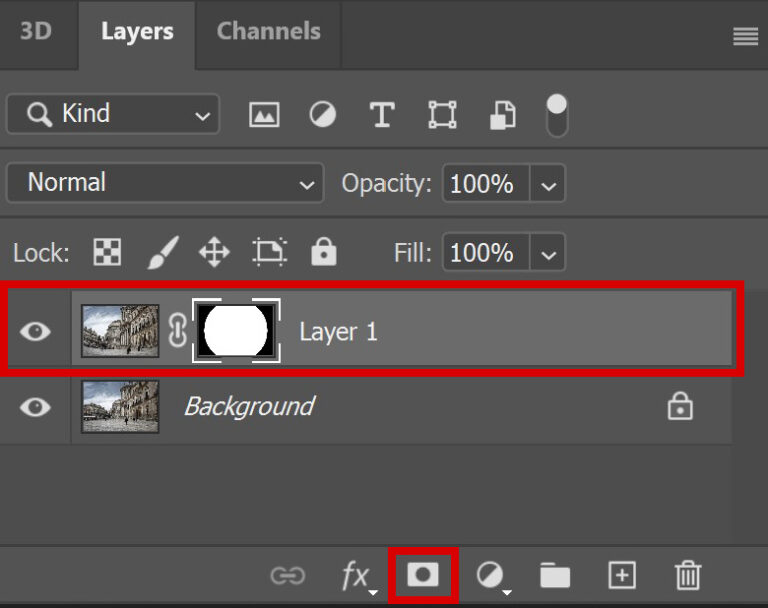Switch to the 3D tab

(36, 31)
